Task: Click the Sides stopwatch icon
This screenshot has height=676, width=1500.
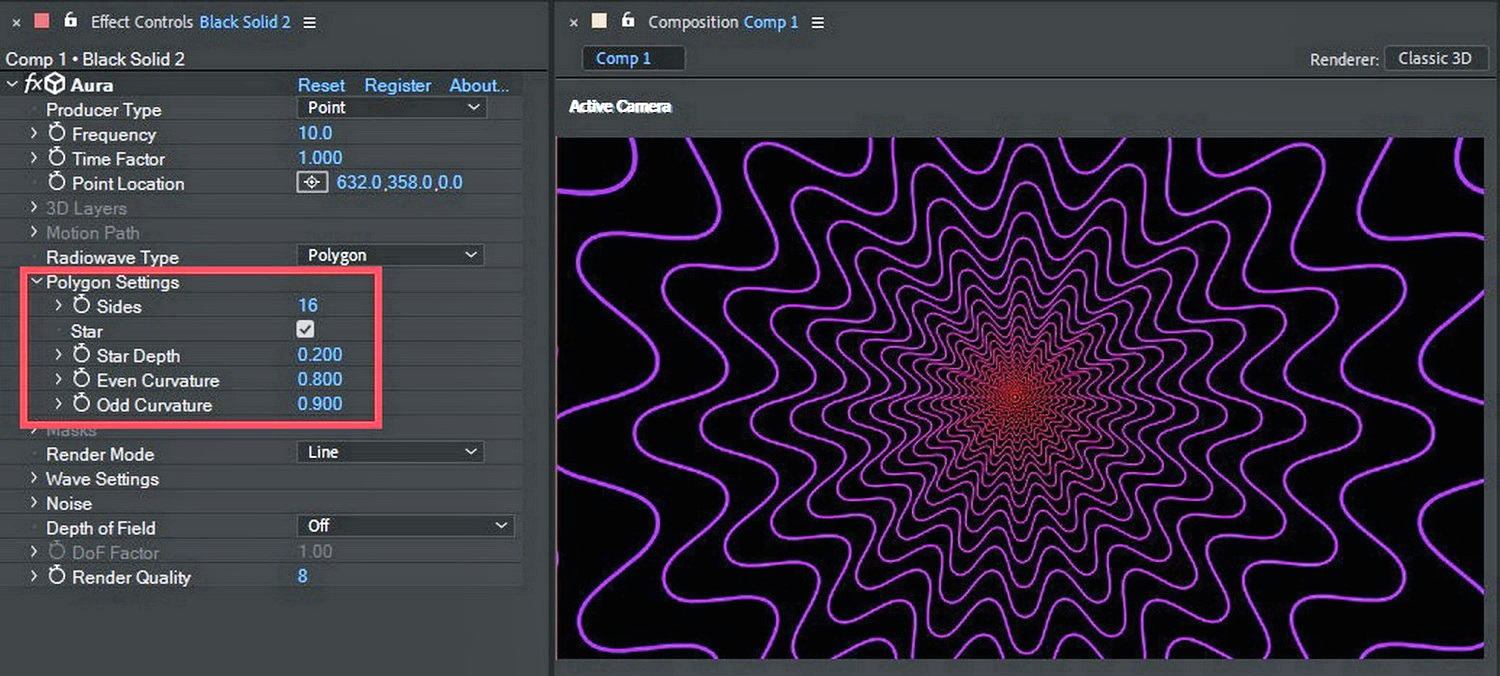Action: [81, 305]
